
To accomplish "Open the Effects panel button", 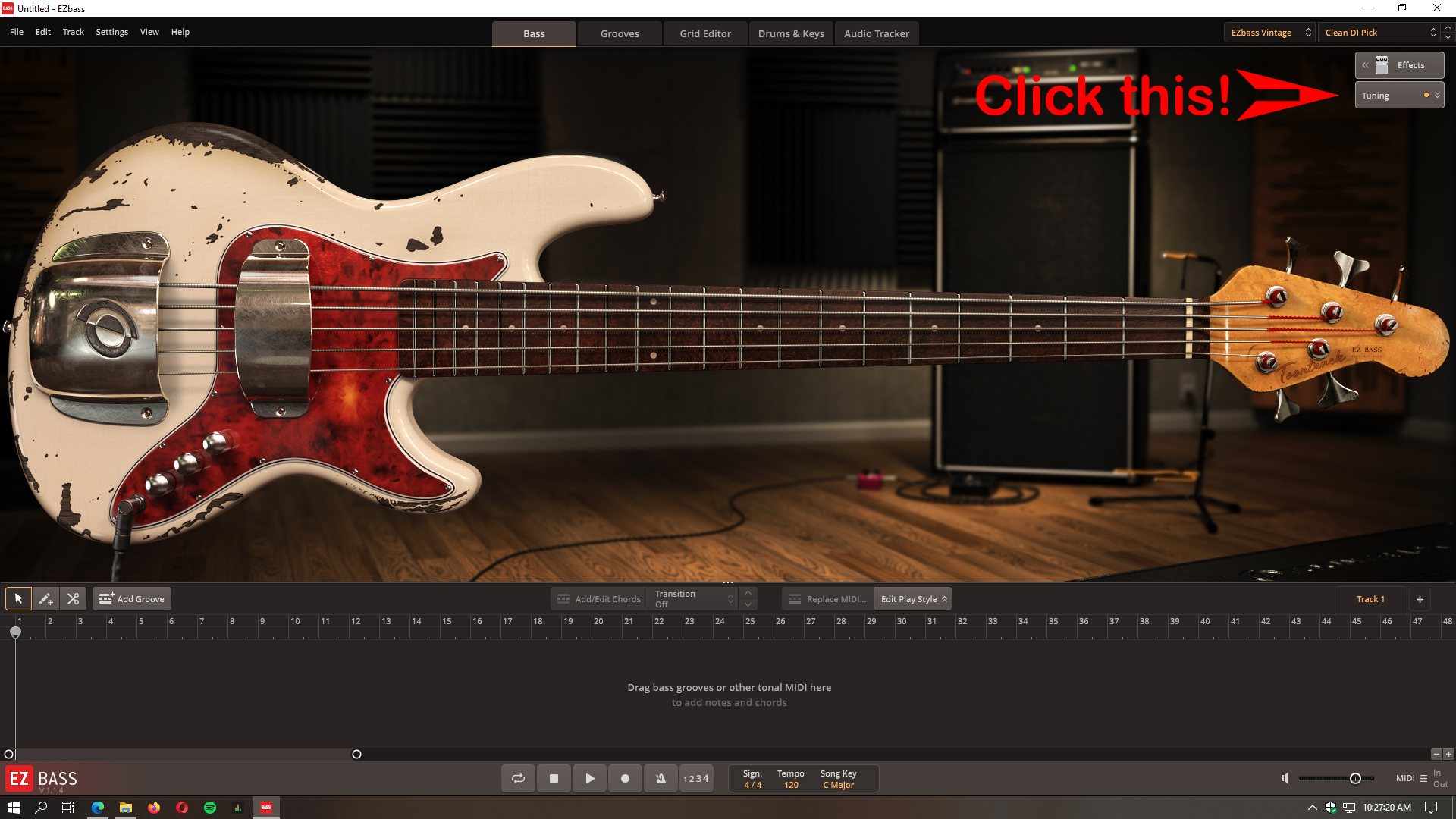I will 1400,65.
